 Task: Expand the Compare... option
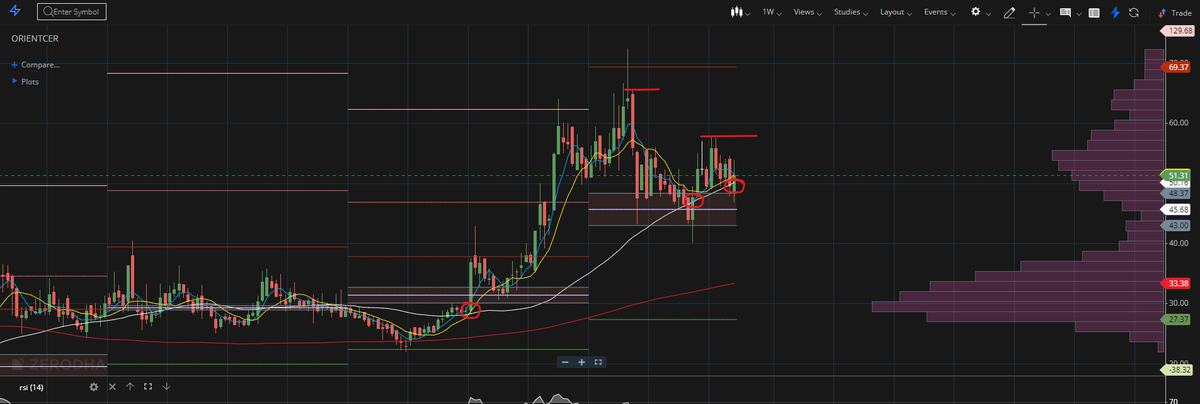[35, 65]
